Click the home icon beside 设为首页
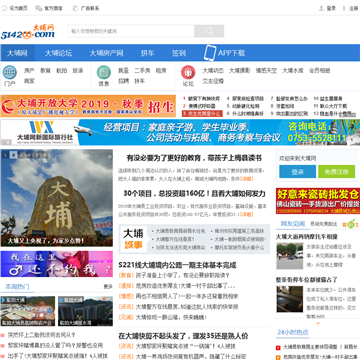Viewport: 360px width, 360px height. point(4,8)
